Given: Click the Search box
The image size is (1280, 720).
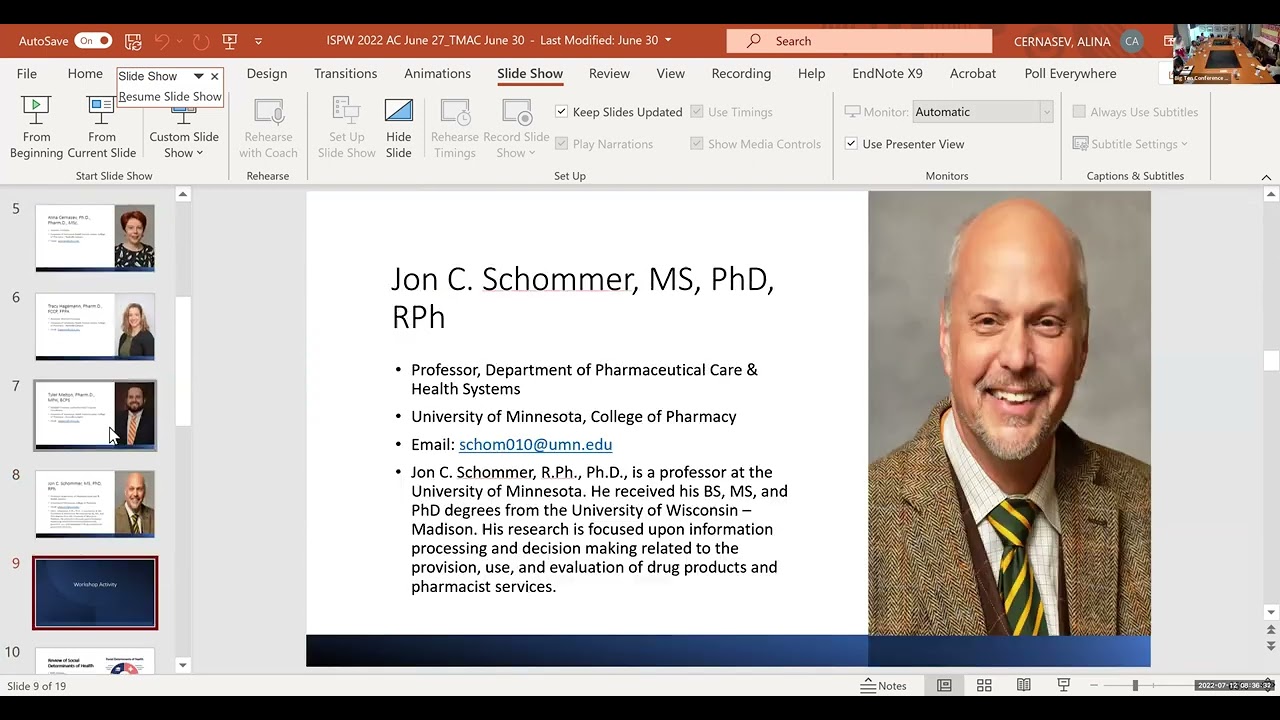Looking at the screenshot, I should point(860,41).
